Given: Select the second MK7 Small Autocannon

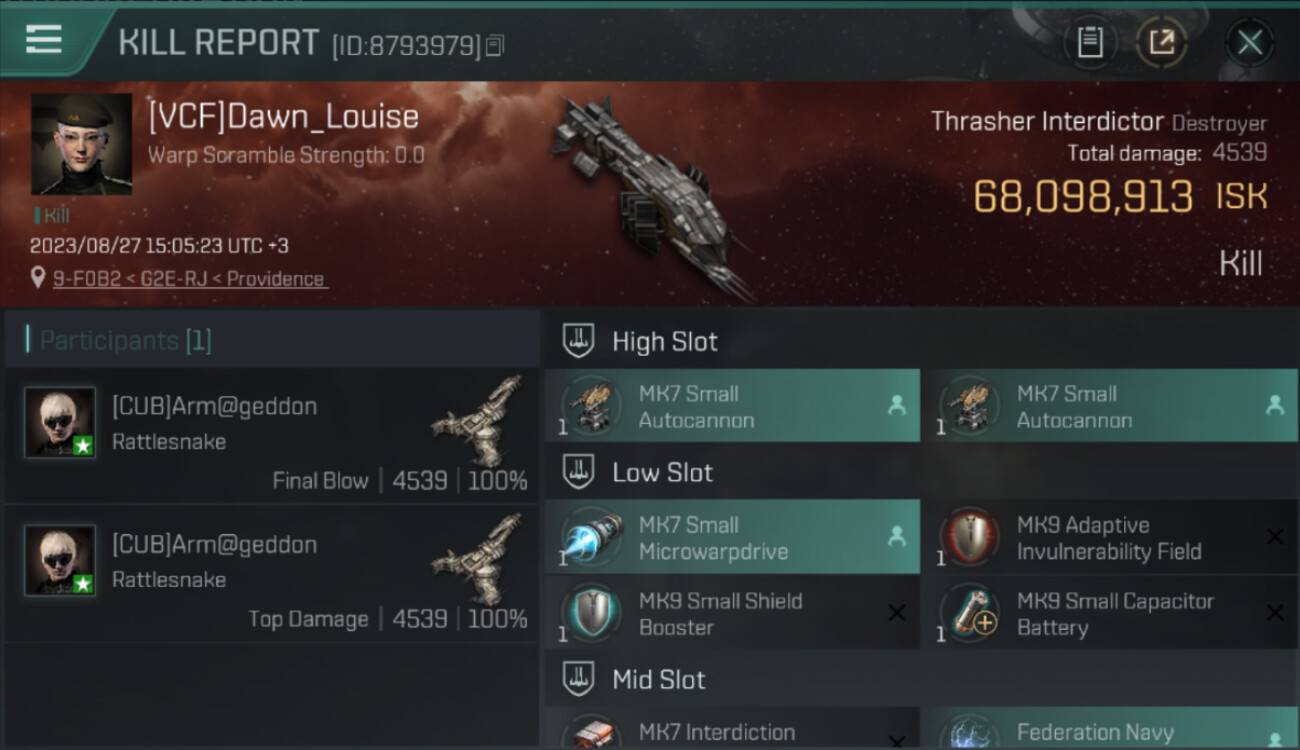Looking at the screenshot, I should pyautogui.click(x=1110, y=406).
